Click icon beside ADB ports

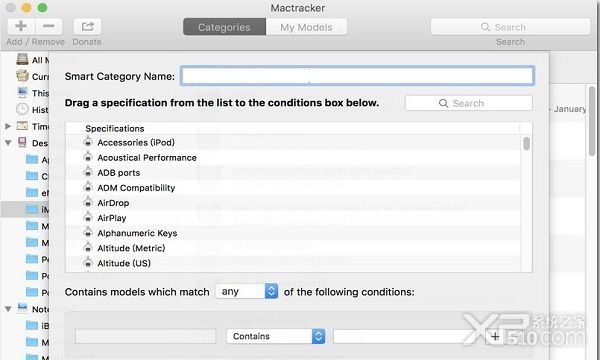click(x=88, y=172)
